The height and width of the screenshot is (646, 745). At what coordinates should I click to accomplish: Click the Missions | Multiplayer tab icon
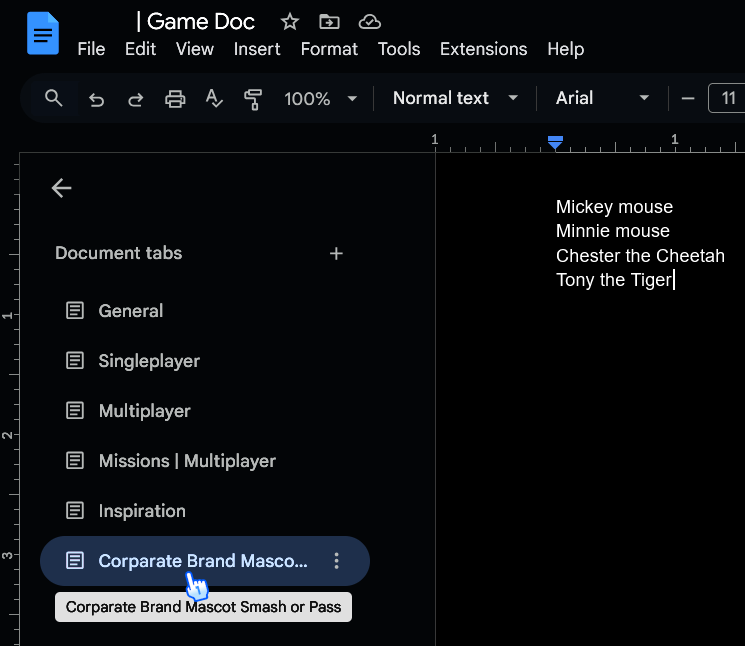pyautogui.click(x=75, y=460)
